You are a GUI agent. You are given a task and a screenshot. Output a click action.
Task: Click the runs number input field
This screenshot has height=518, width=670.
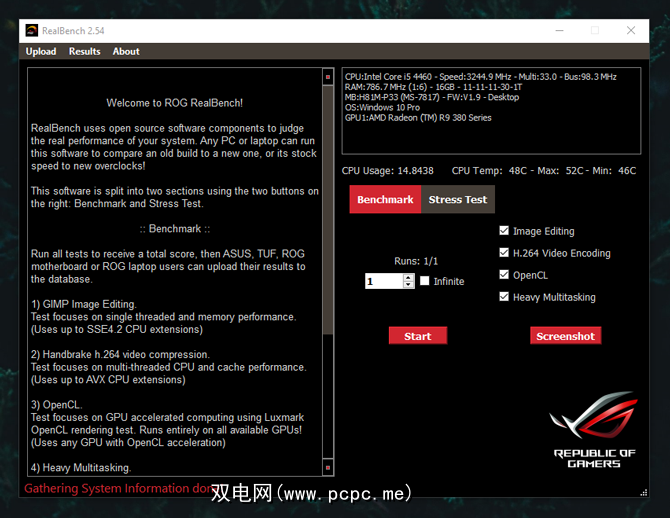coord(384,281)
